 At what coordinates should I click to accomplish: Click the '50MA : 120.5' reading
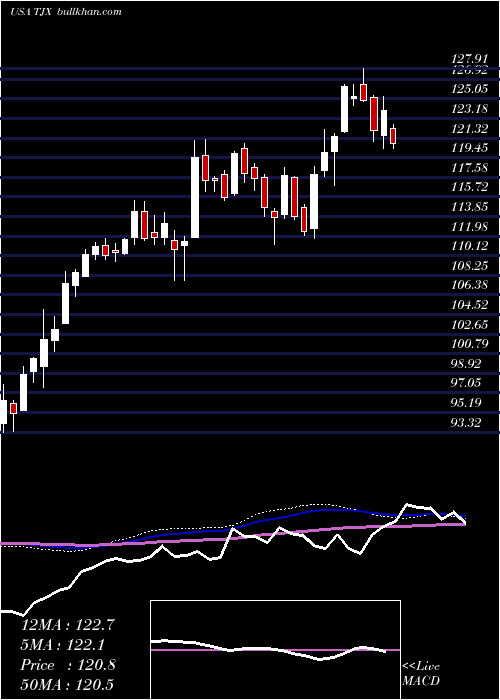click(x=68, y=685)
